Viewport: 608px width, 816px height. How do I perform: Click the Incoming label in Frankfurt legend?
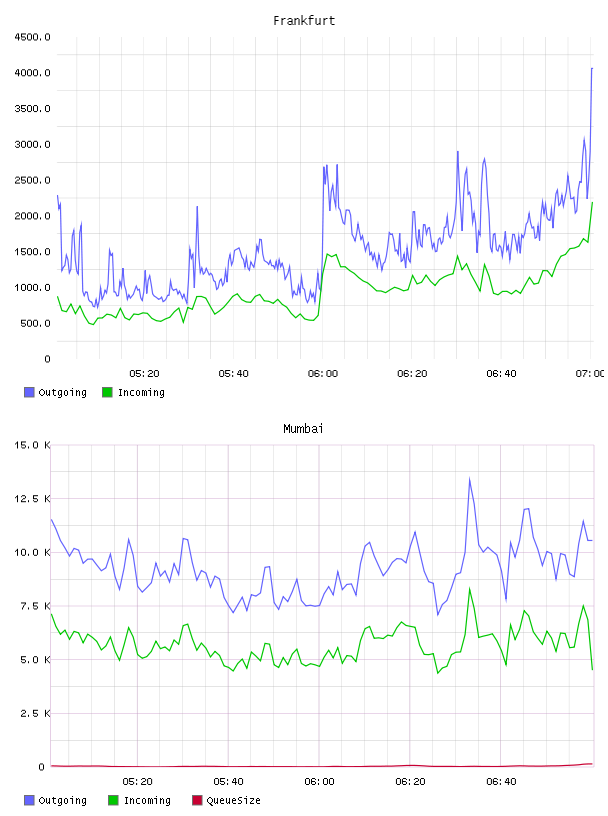(141, 393)
